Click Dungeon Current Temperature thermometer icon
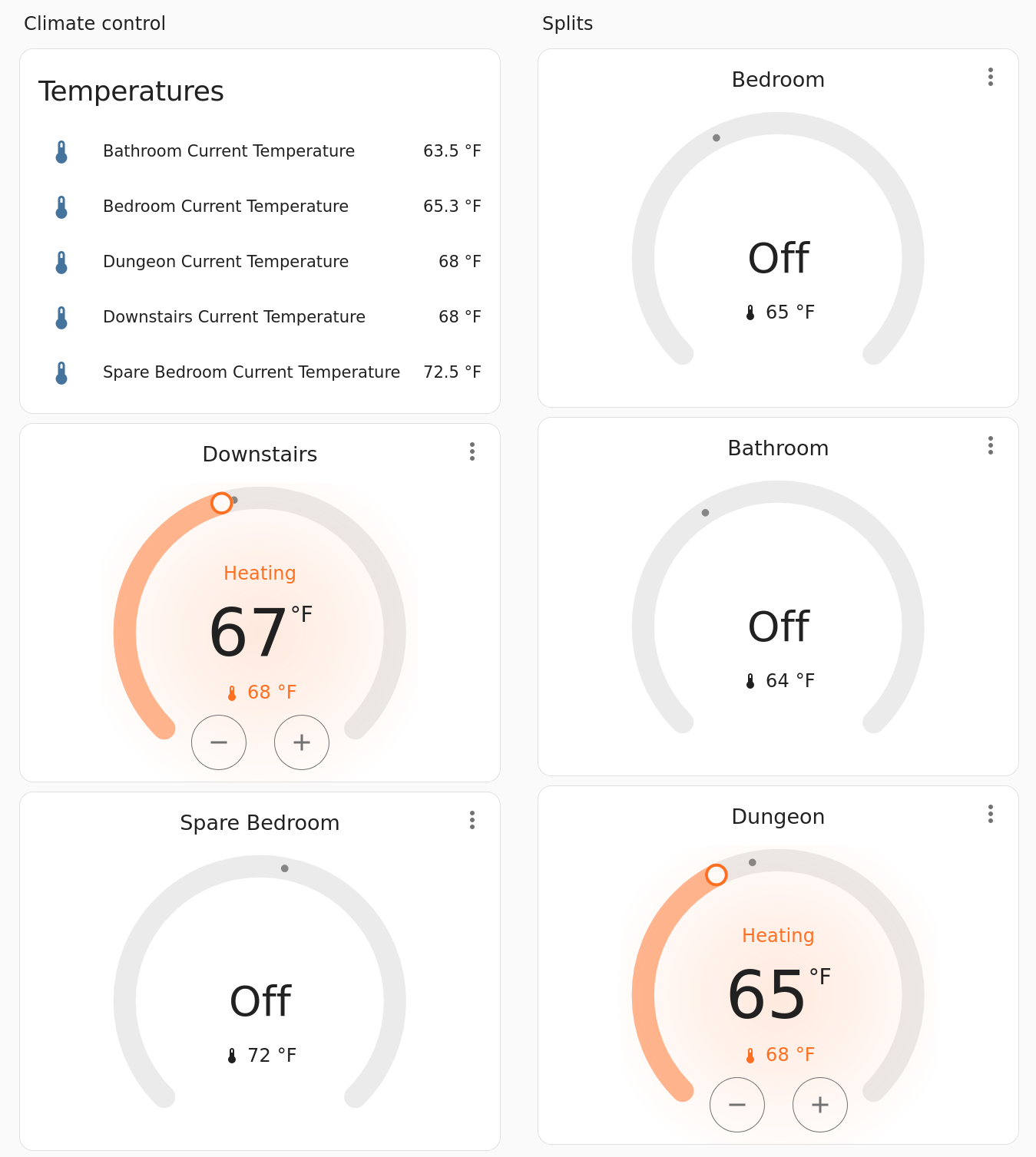This screenshot has width=1036, height=1157. point(61,262)
